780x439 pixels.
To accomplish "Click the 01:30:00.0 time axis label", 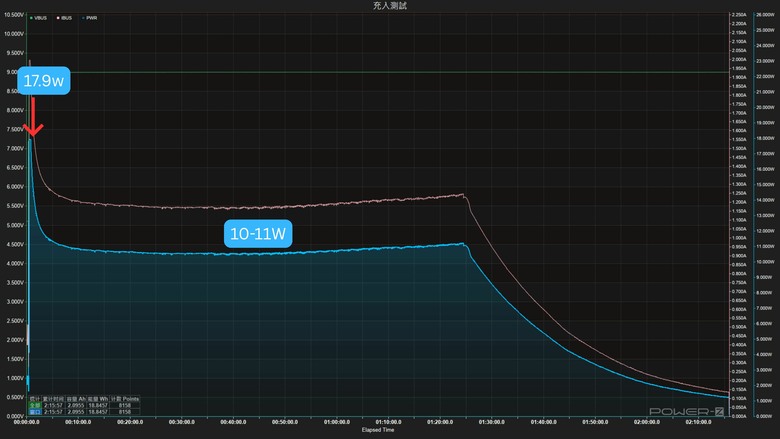I will click(491, 422).
